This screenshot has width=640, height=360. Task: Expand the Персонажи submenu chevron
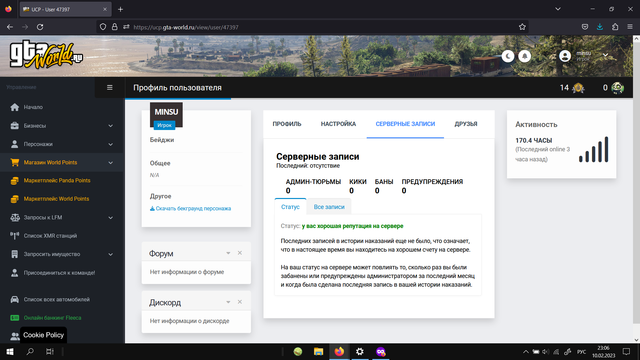coord(111,144)
